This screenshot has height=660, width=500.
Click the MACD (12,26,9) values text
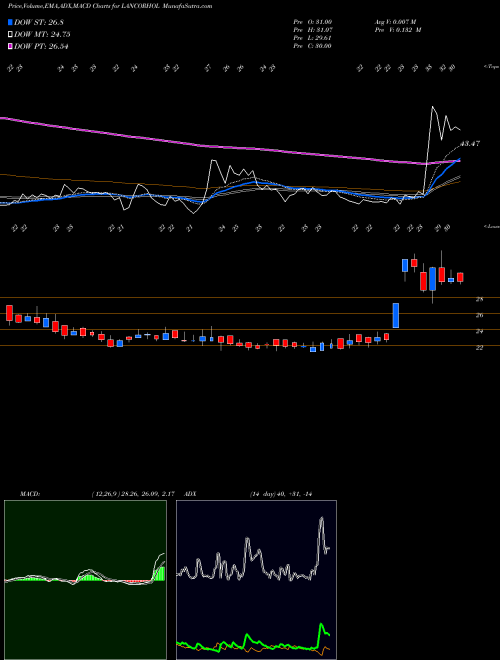coord(133,494)
